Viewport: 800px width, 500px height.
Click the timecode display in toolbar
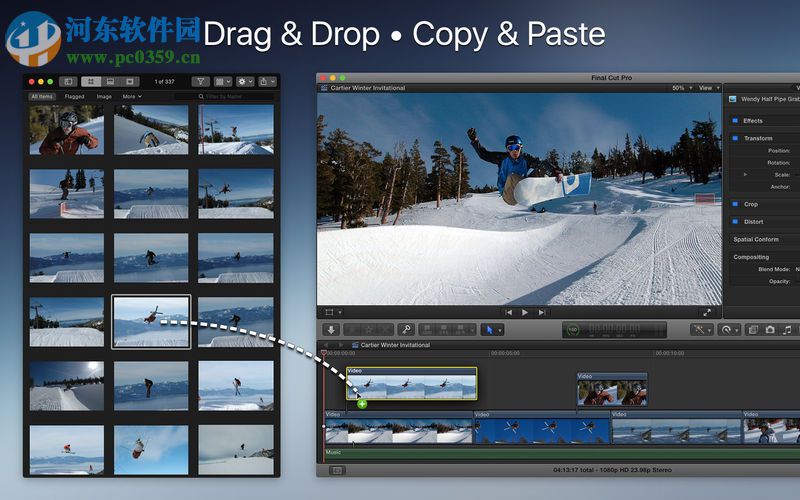(615, 330)
